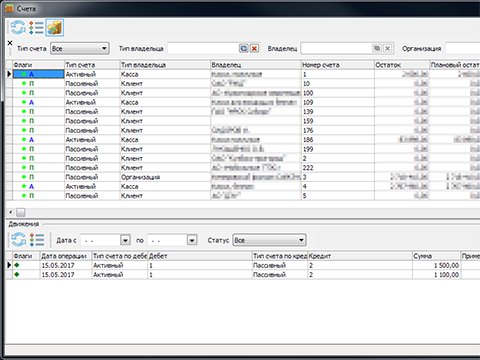
Task: Open list options icon in Движения toolbar
Action: pyautogui.click(x=37, y=240)
